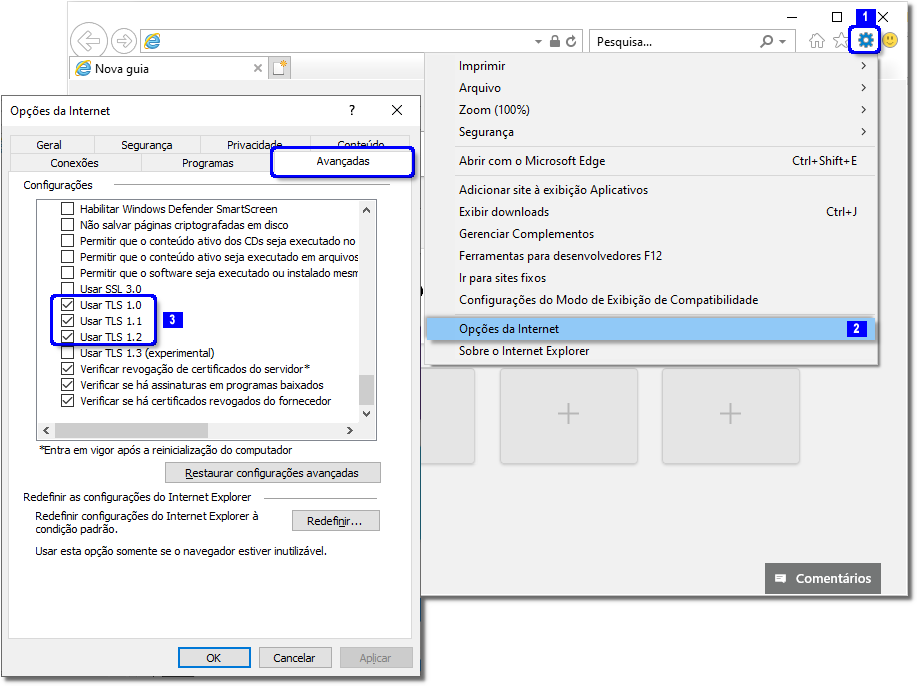Viewport: 917px width, 686px height.
Task: Click the settings list scroll down arrow
Action: 367,413
